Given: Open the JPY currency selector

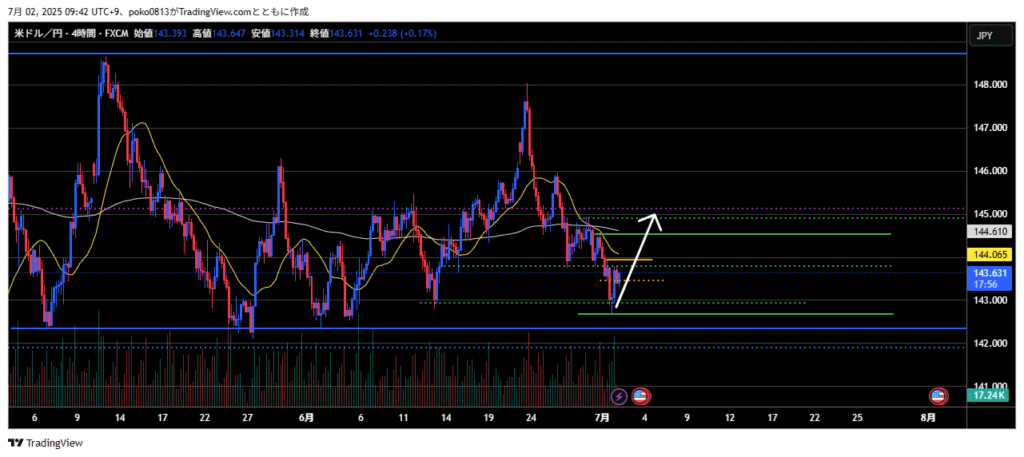Looking at the screenshot, I should pos(984,35).
